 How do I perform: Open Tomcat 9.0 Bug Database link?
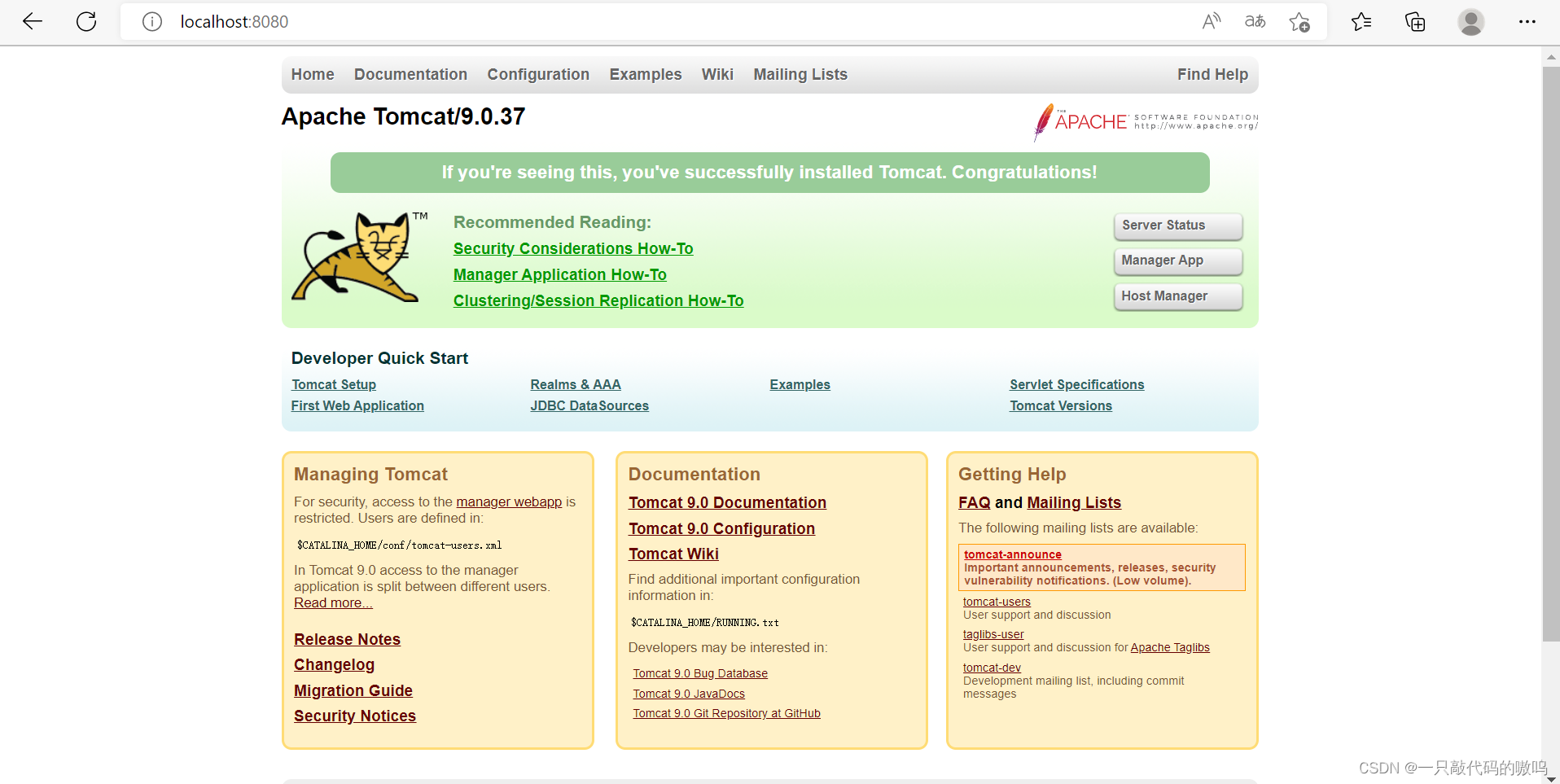point(700,674)
